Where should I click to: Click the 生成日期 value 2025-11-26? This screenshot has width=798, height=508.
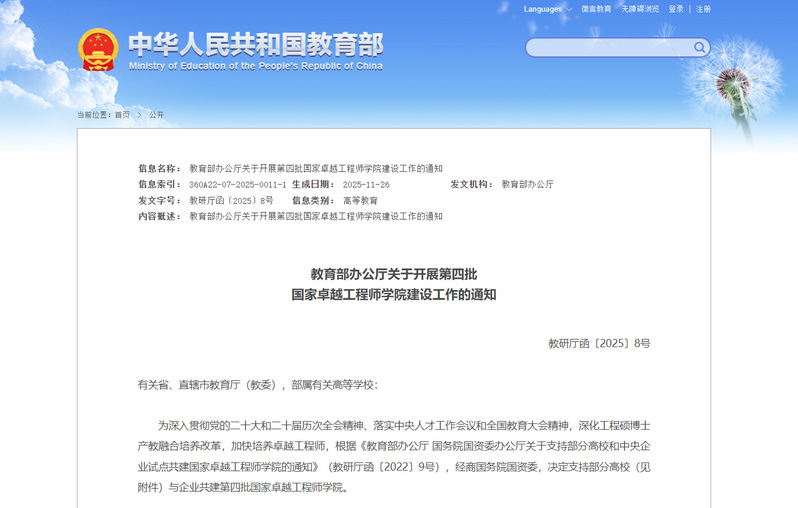(366, 185)
